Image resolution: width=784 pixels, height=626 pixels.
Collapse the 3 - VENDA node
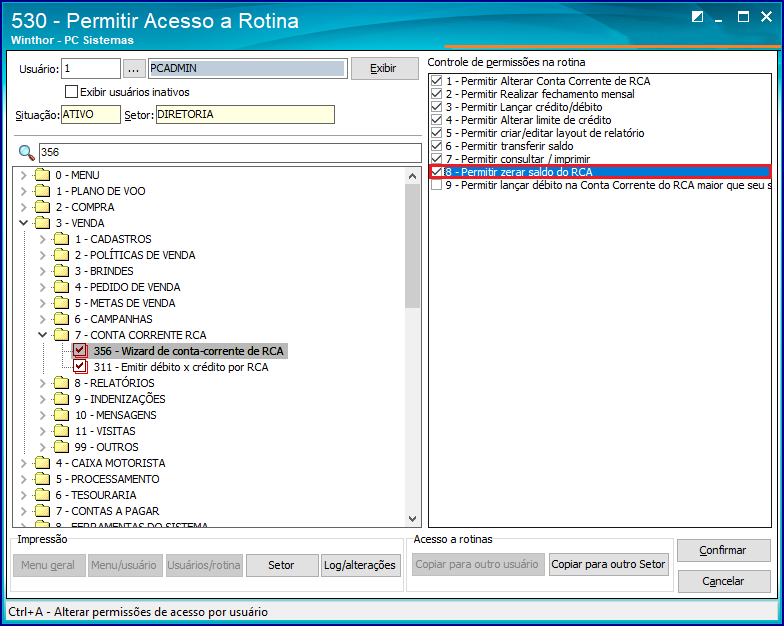coord(23,223)
